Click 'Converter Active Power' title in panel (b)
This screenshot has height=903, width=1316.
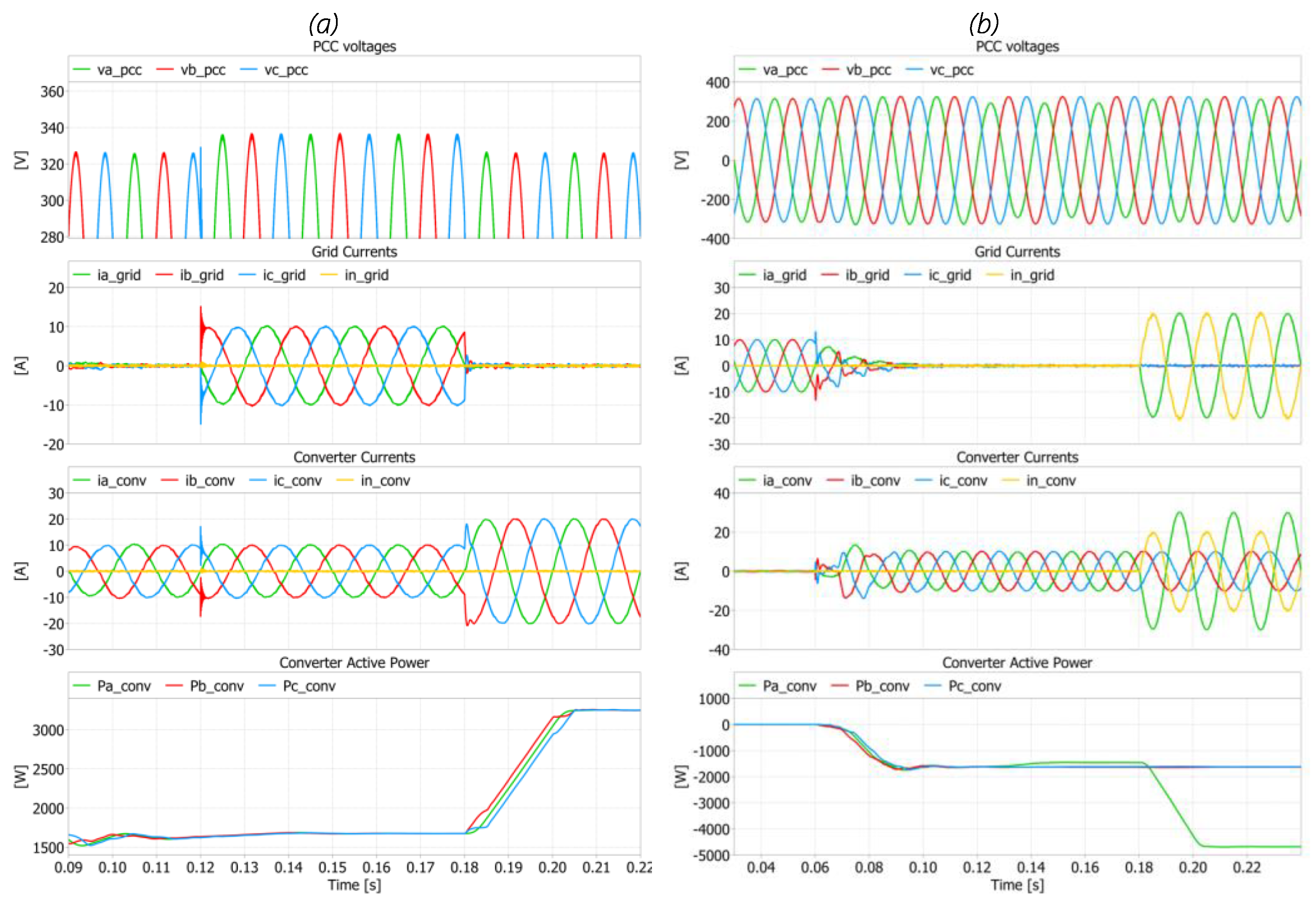point(1017,663)
